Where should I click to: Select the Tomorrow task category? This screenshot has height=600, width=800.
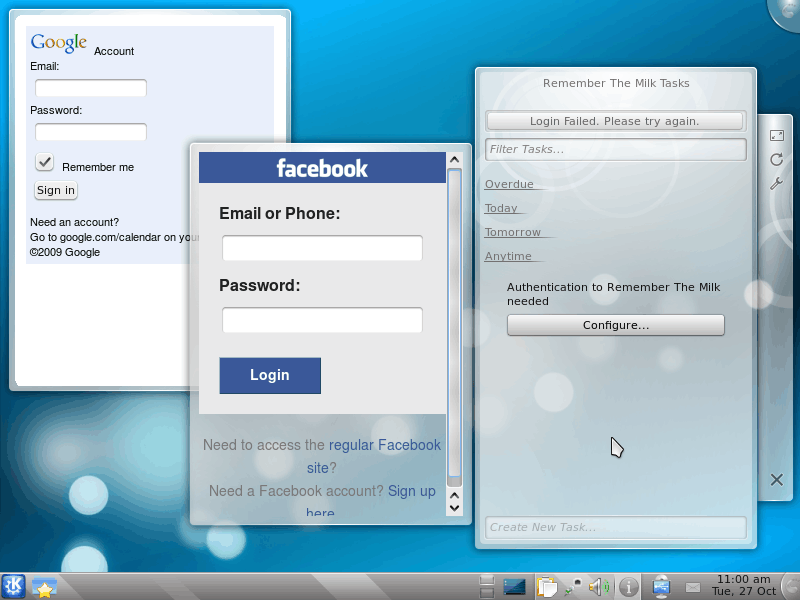[x=513, y=232]
